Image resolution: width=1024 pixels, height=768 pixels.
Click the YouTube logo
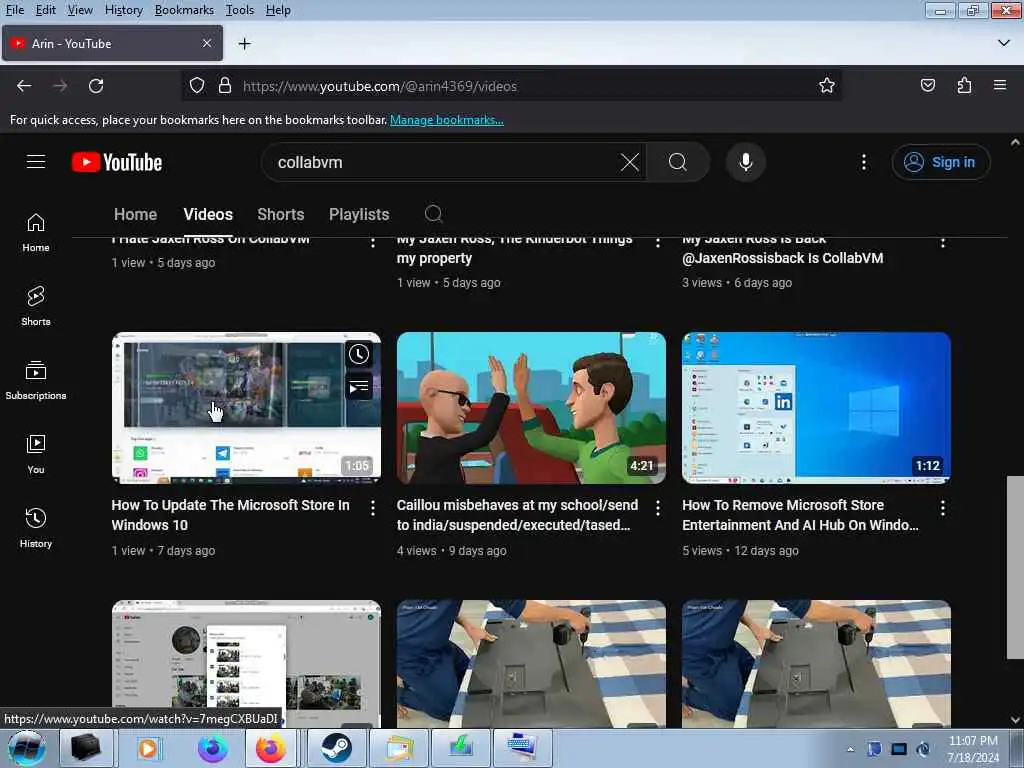[x=117, y=162]
